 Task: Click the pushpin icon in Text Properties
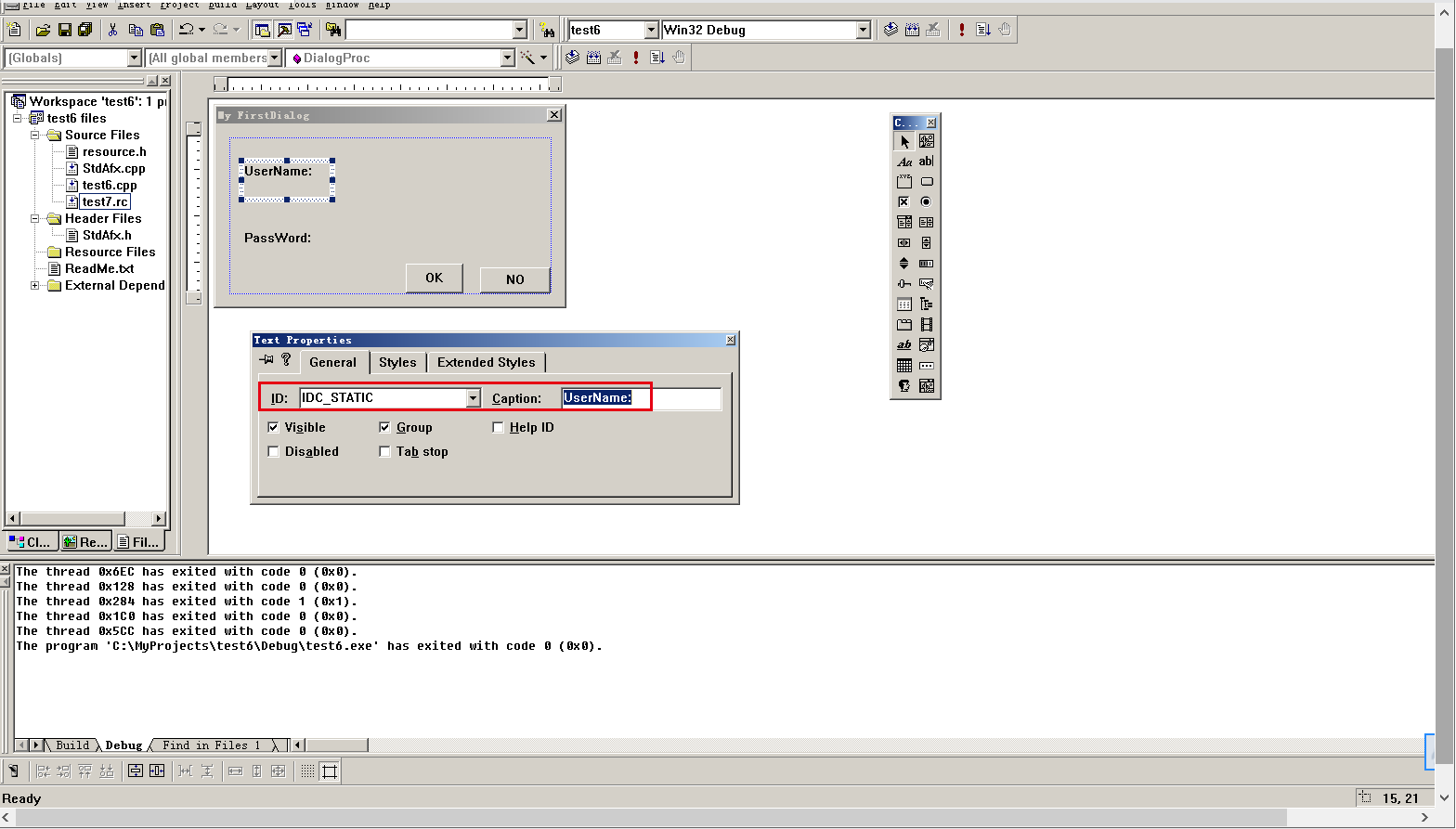click(267, 359)
